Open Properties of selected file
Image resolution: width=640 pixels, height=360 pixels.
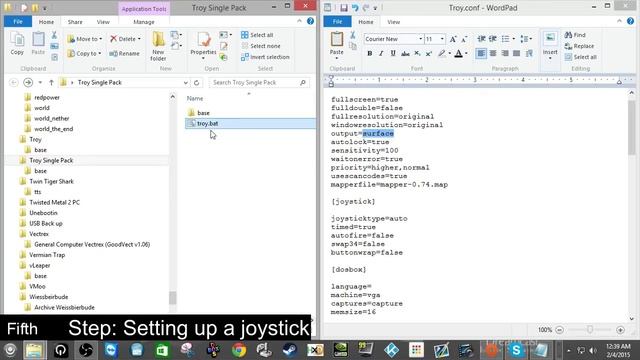click(x=203, y=46)
